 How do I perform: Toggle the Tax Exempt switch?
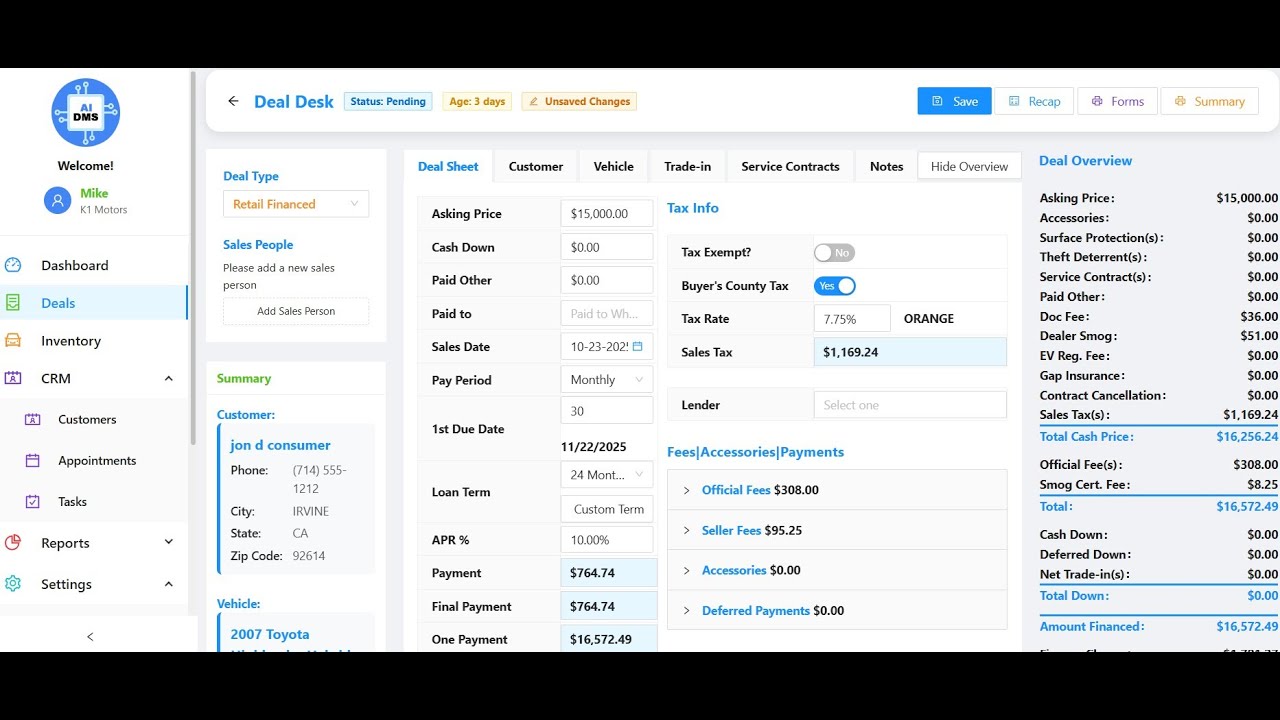pos(834,253)
